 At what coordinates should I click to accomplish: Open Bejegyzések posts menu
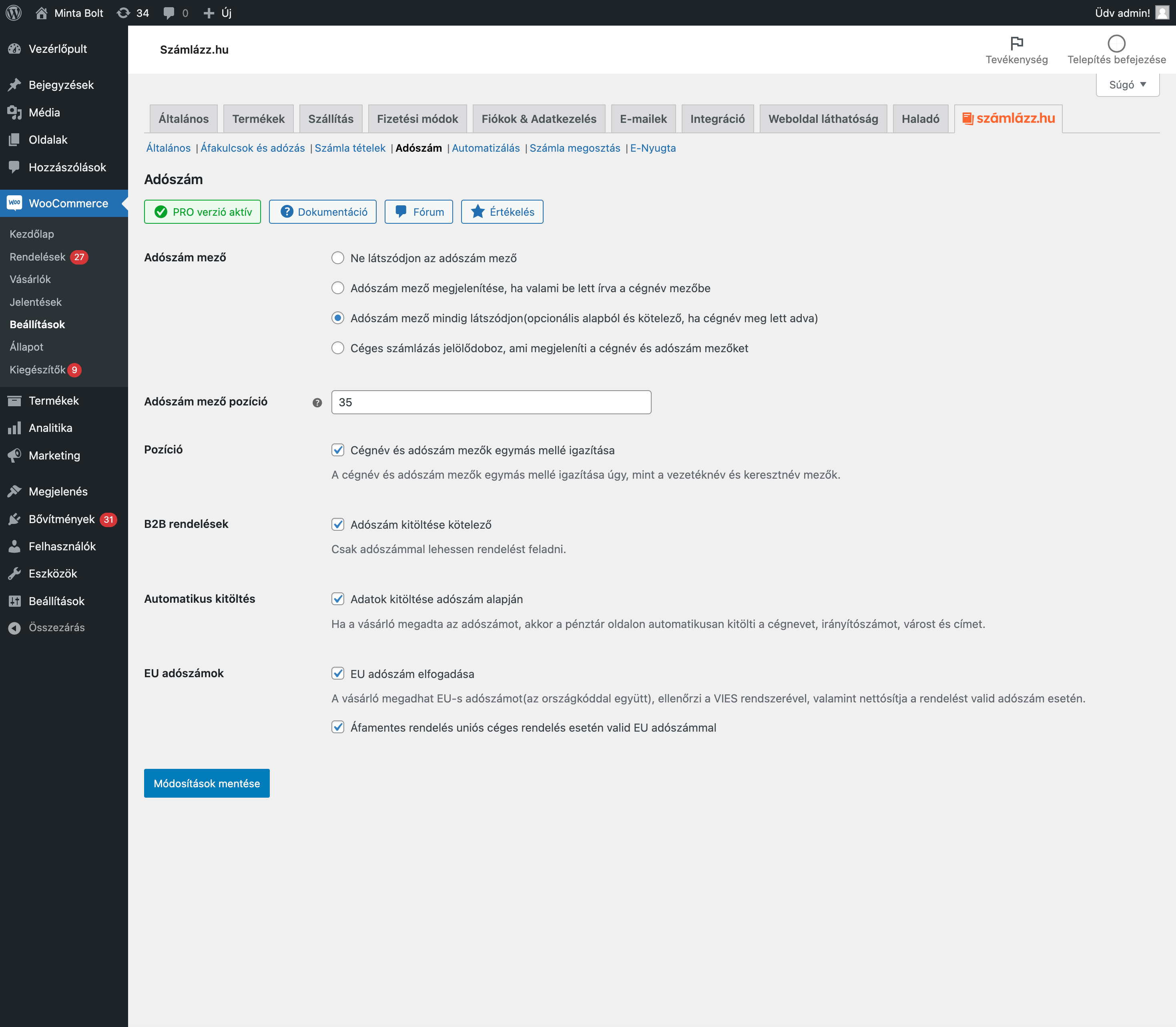[x=64, y=85]
